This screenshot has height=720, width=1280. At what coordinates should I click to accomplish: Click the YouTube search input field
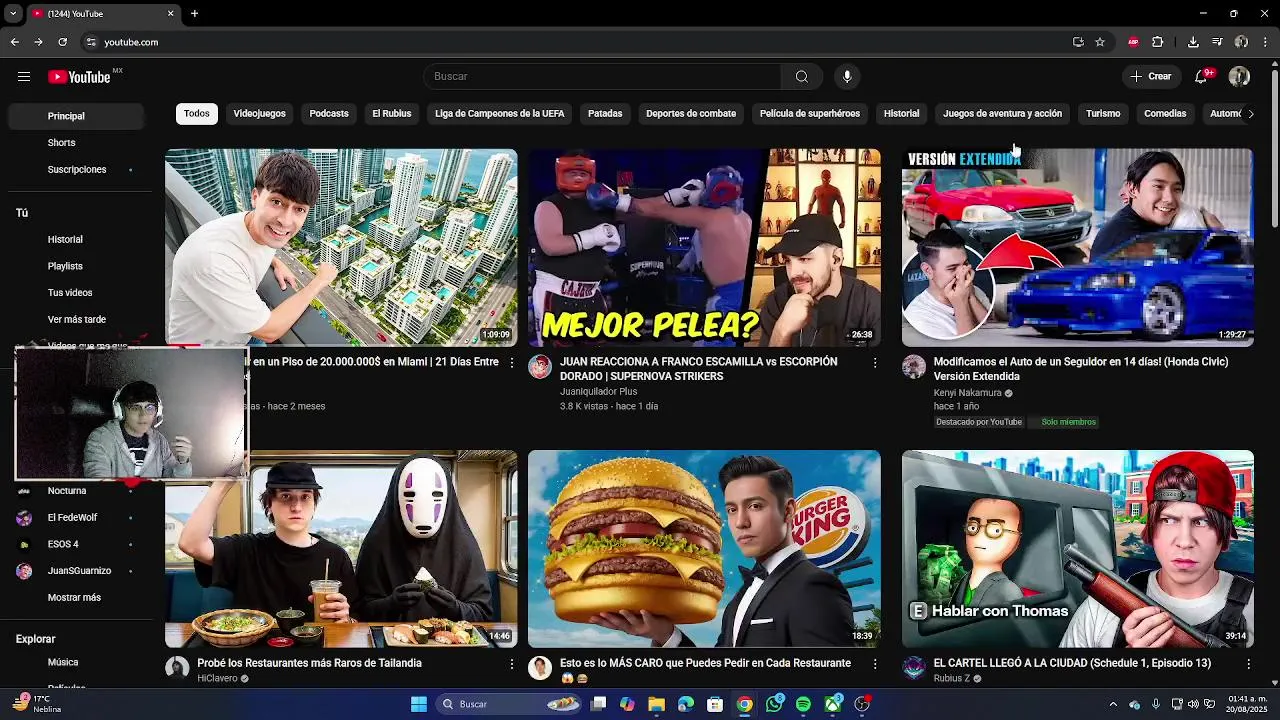pyautogui.click(x=602, y=77)
